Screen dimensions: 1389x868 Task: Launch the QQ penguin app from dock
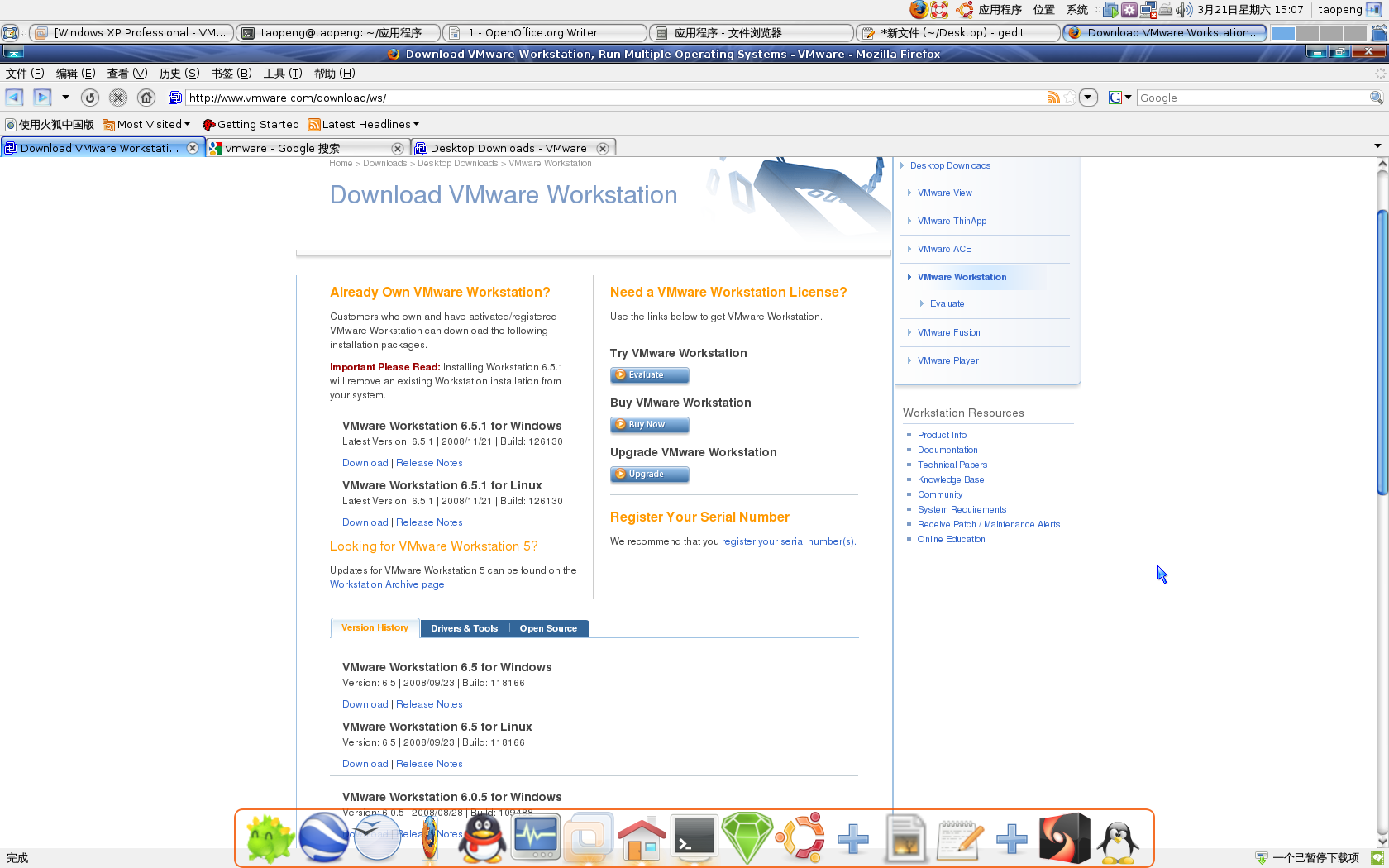pyautogui.click(x=482, y=837)
